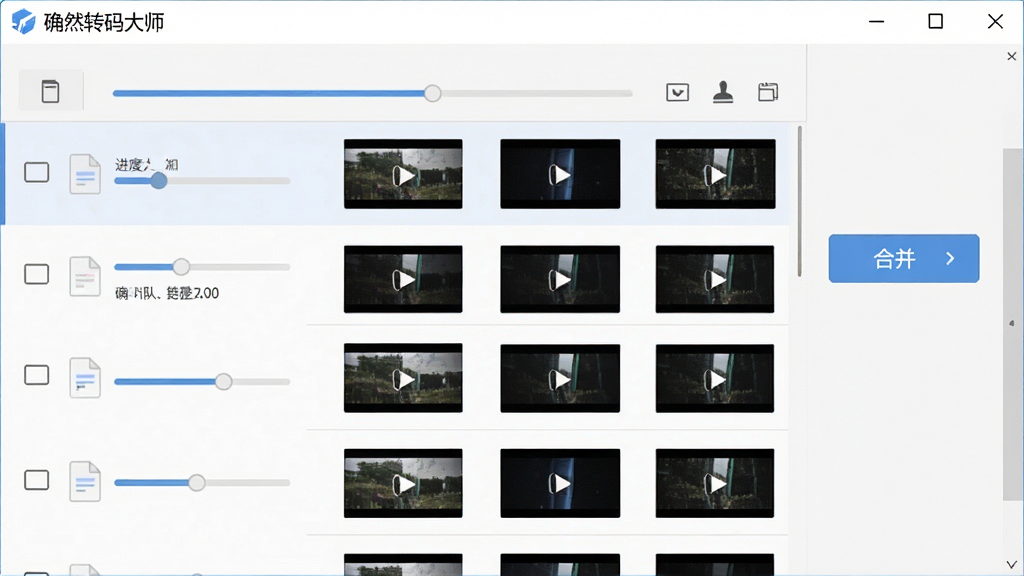Image resolution: width=1024 pixels, height=576 pixels.
Task: Play the middle video thumbnail in row four
Action: pyautogui.click(x=560, y=483)
